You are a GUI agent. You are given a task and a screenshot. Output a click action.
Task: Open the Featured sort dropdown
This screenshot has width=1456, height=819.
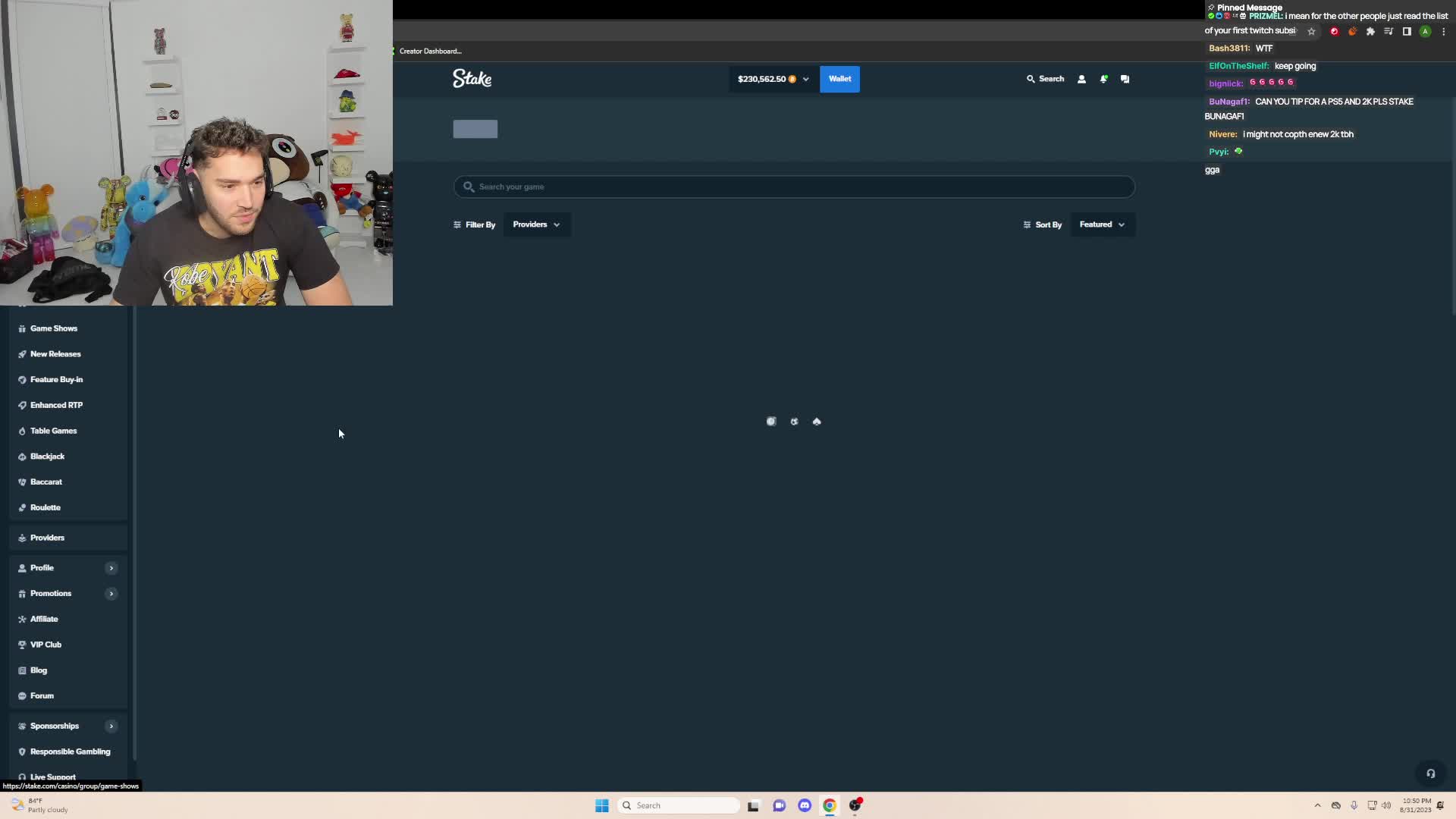tap(1101, 224)
